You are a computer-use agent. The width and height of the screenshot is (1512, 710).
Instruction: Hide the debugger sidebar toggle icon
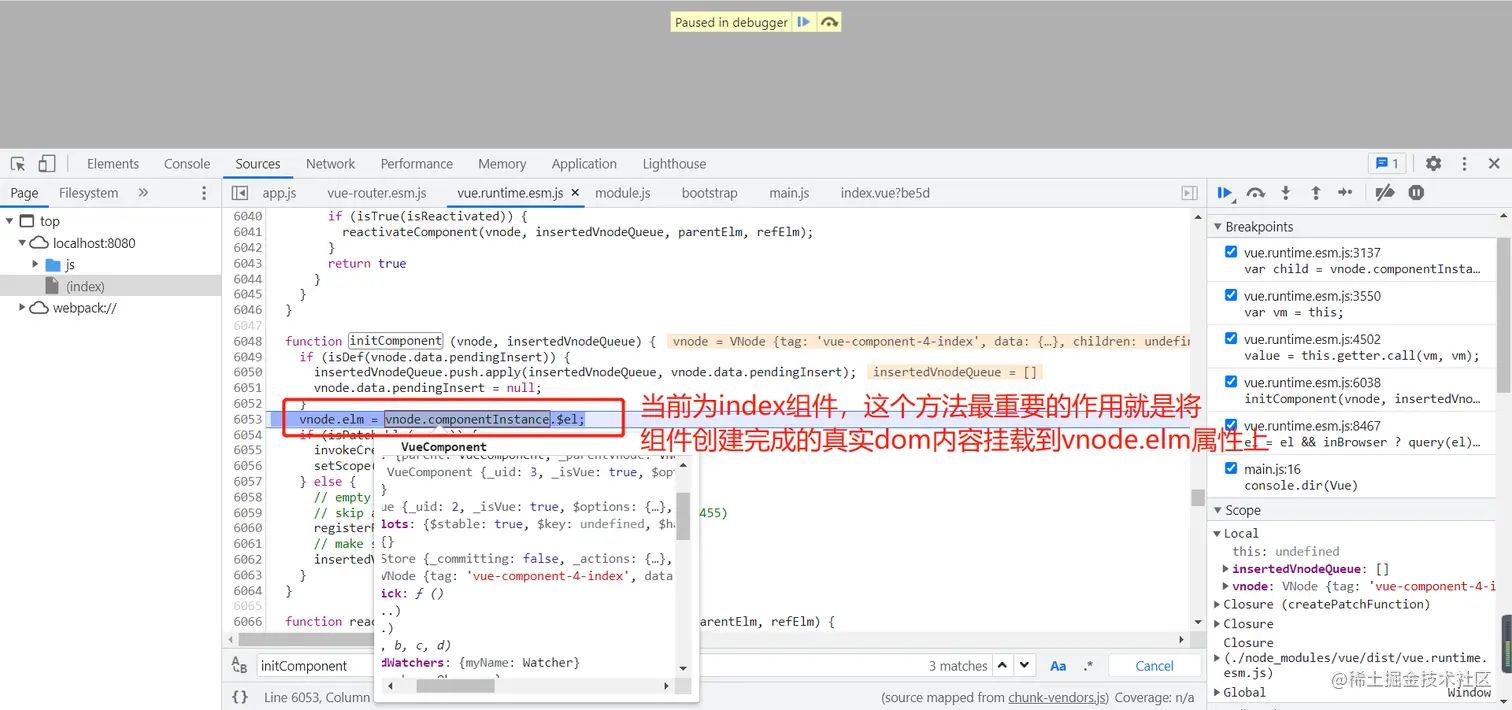[1189, 193]
